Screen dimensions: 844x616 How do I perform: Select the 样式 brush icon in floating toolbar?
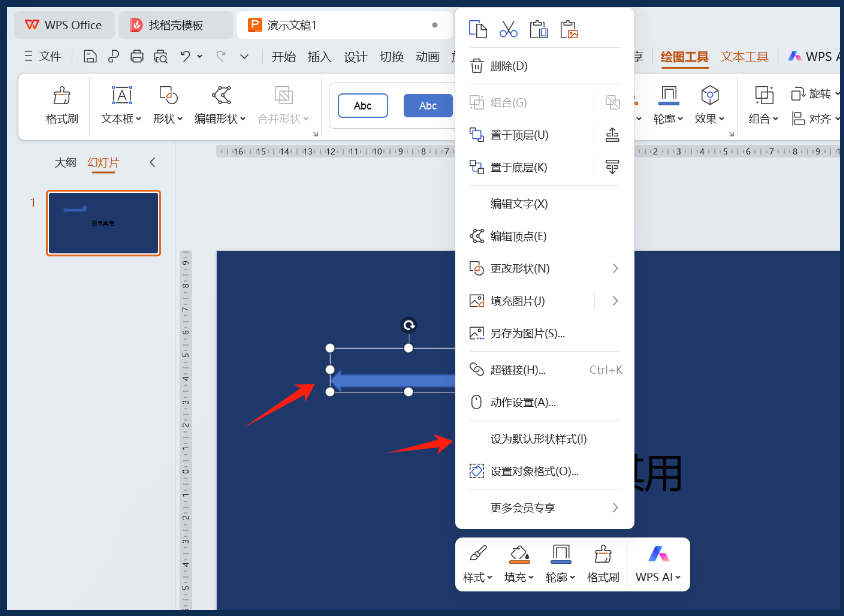pyautogui.click(x=477, y=564)
